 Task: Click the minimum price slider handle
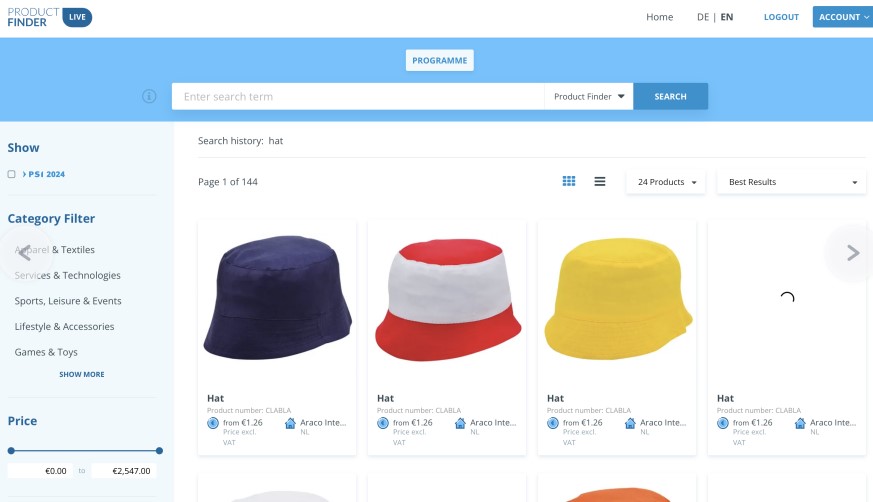point(11,451)
